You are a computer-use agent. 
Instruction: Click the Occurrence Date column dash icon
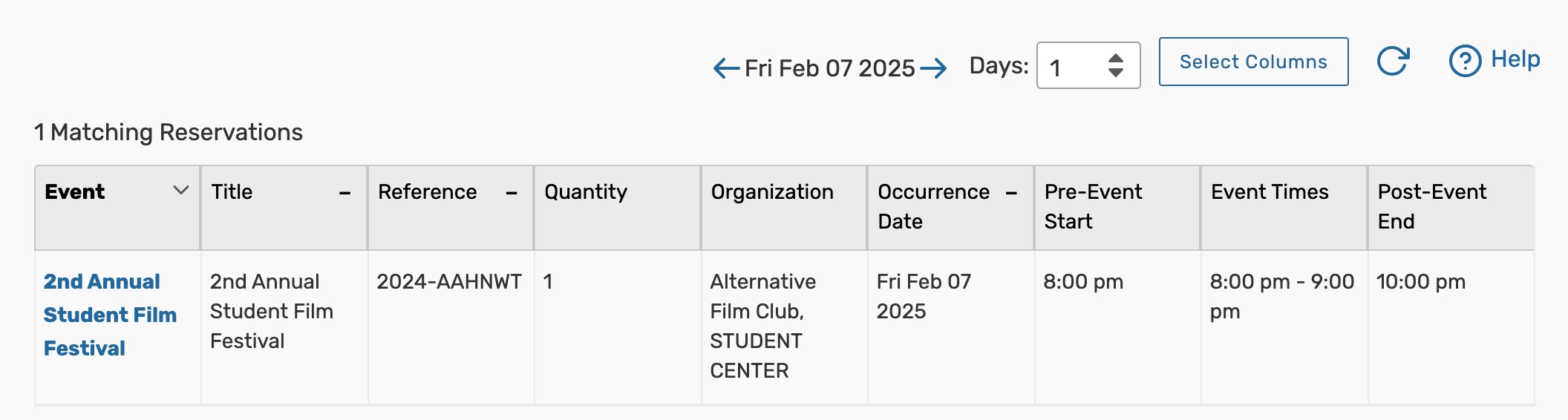[x=1011, y=193]
